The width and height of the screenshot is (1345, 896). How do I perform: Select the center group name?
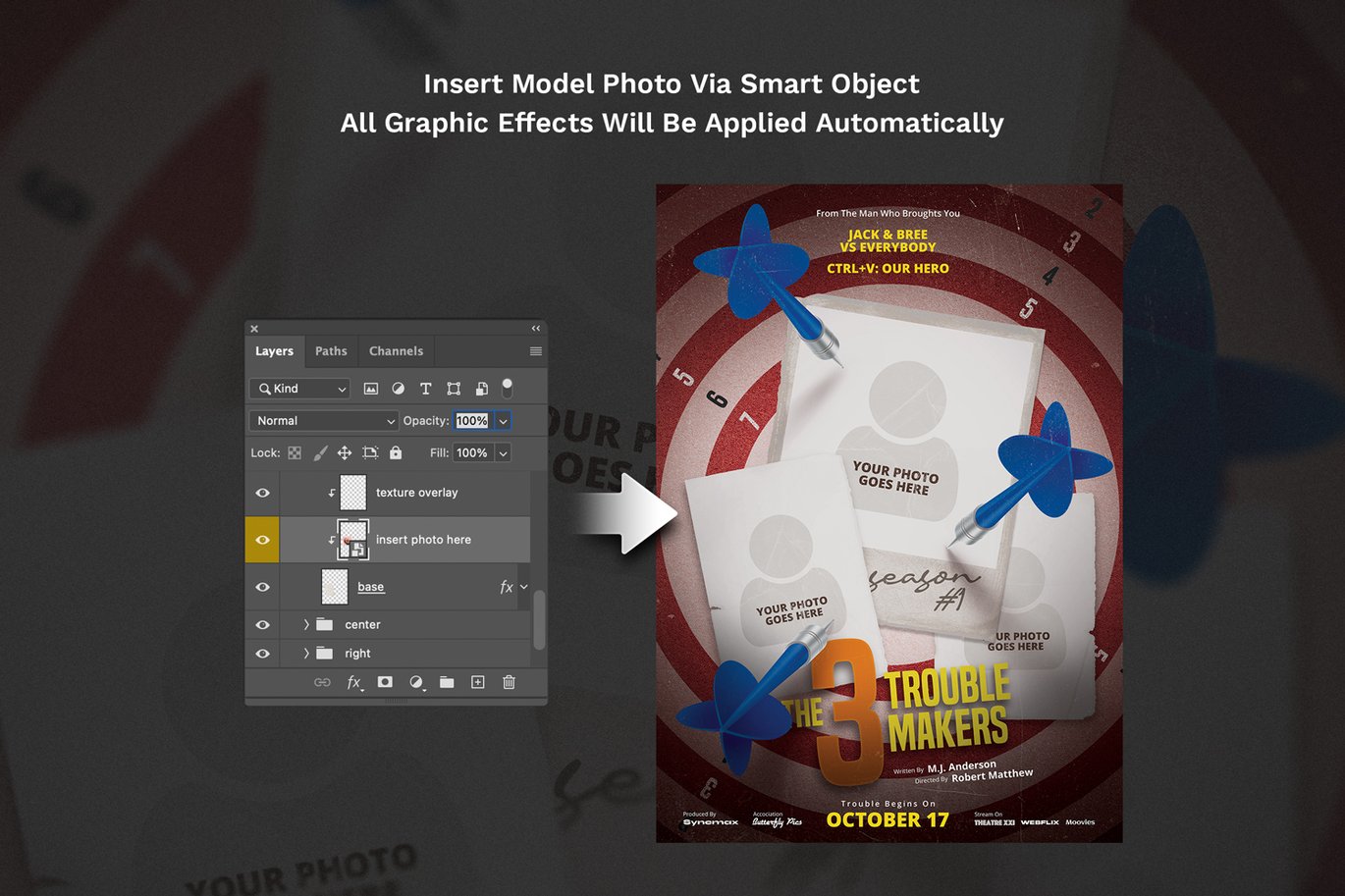pyautogui.click(x=362, y=625)
